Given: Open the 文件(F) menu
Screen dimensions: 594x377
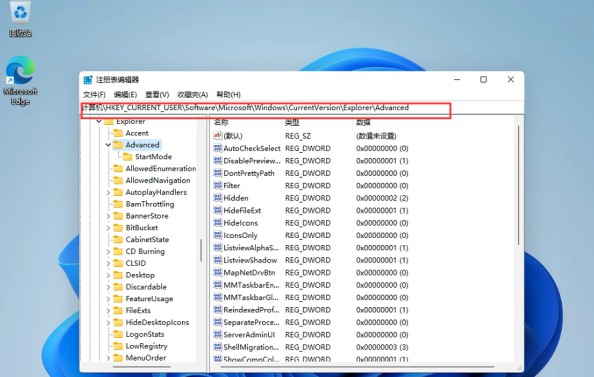Looking at the screenshot, I should pyautogui.click(x=94, y=94).
